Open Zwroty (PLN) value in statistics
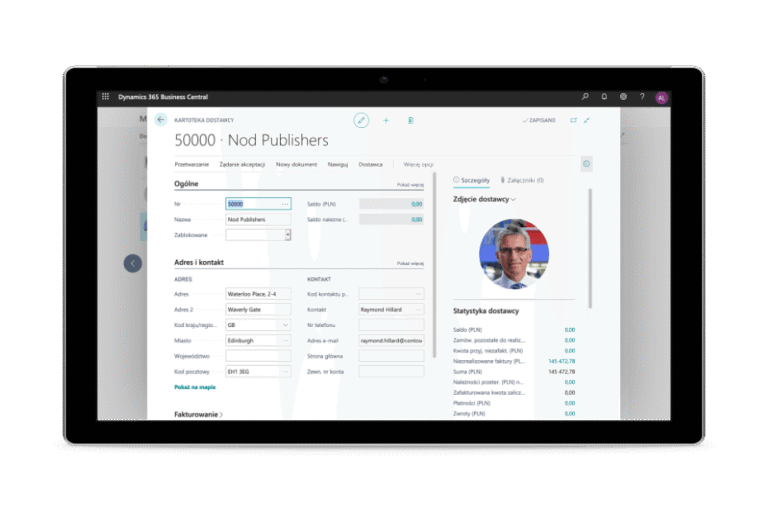This screenshot has width=768, height=512. click(570, 414)
